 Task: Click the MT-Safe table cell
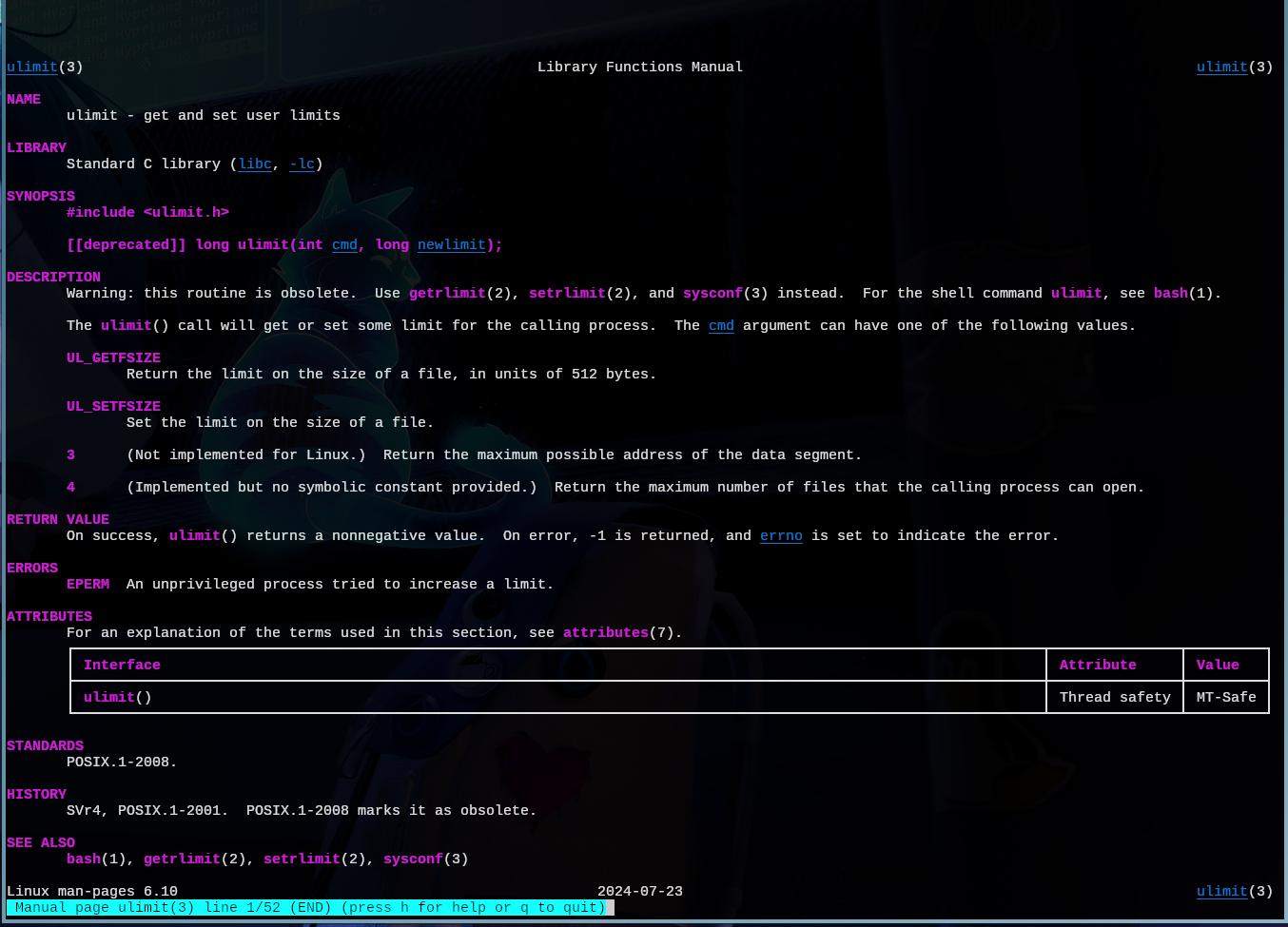pos(1226,698)
